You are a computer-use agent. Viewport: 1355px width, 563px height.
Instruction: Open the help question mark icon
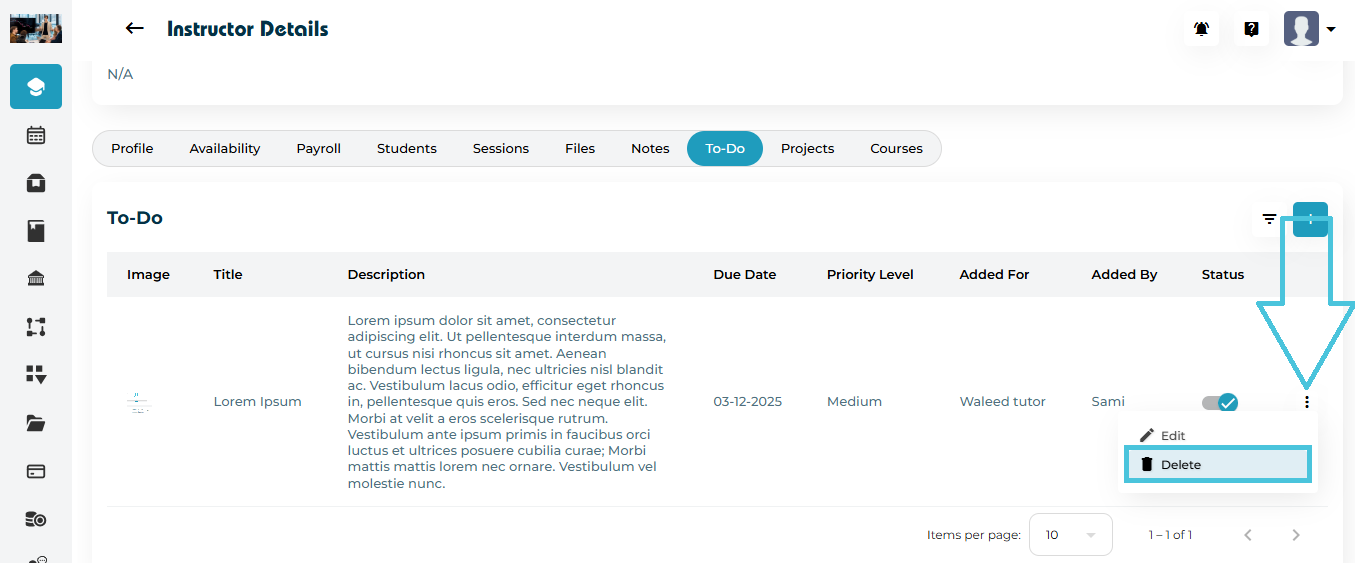pos(1251,29)
